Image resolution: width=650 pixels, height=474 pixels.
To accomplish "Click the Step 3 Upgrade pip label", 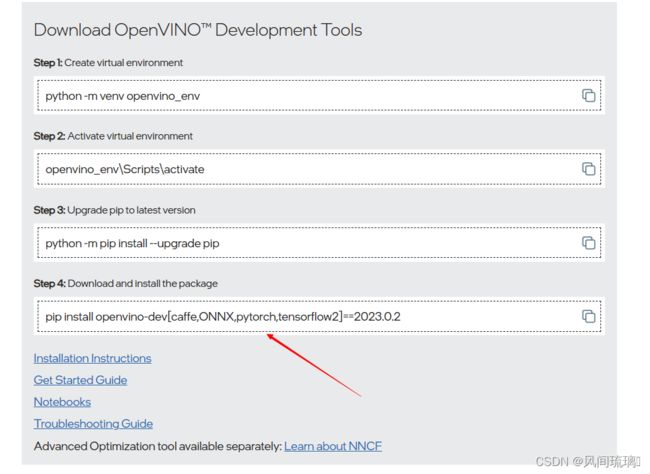I will pyautogui.click(x=114, y=210).
